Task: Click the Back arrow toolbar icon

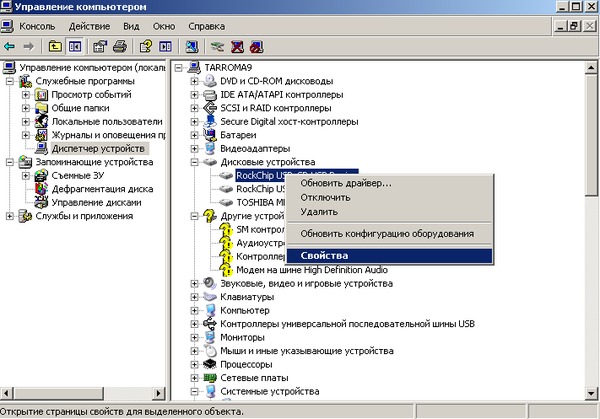Action: 9,46
